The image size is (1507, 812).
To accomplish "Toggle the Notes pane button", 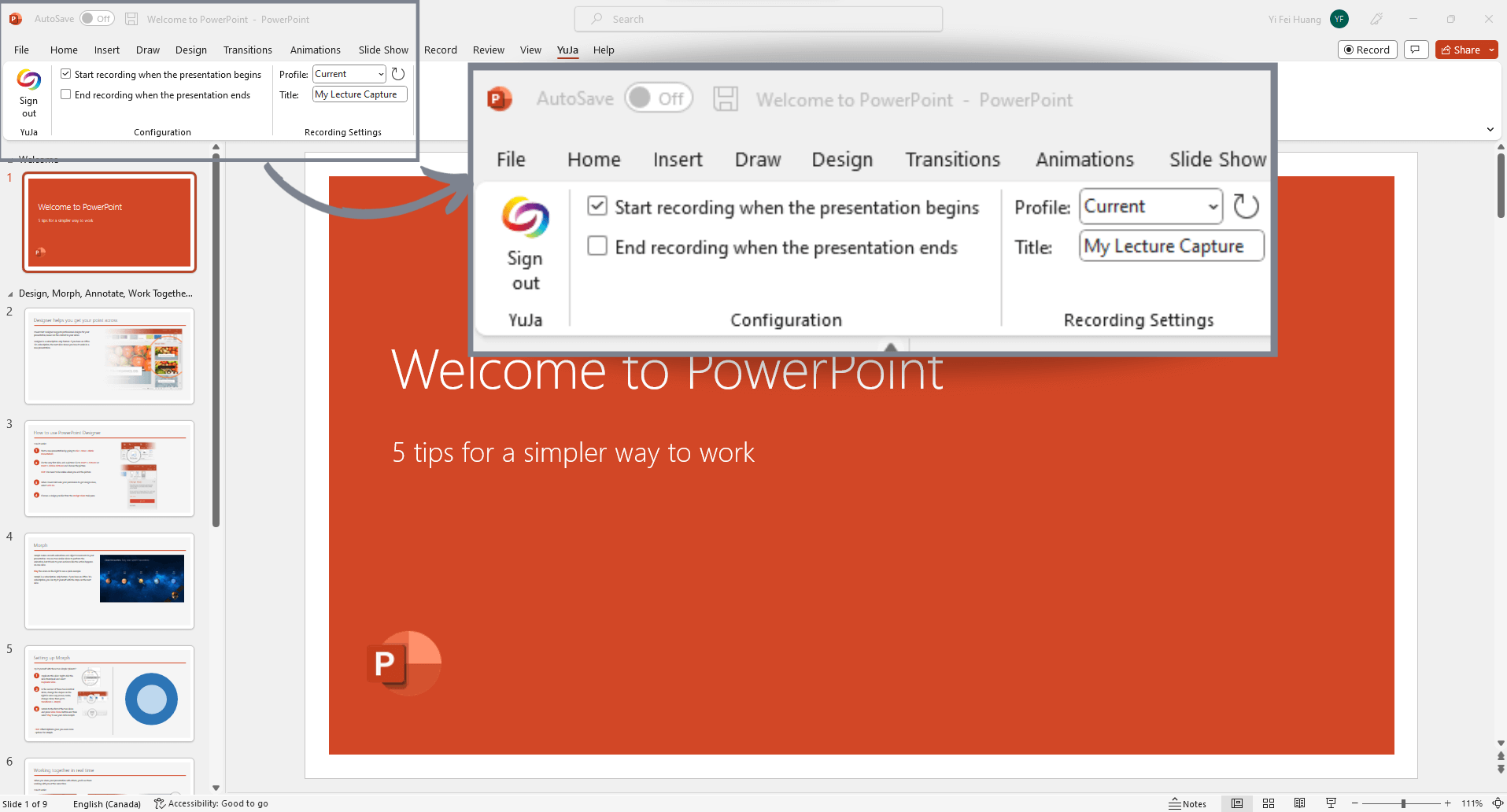I will coord(1188,803).
